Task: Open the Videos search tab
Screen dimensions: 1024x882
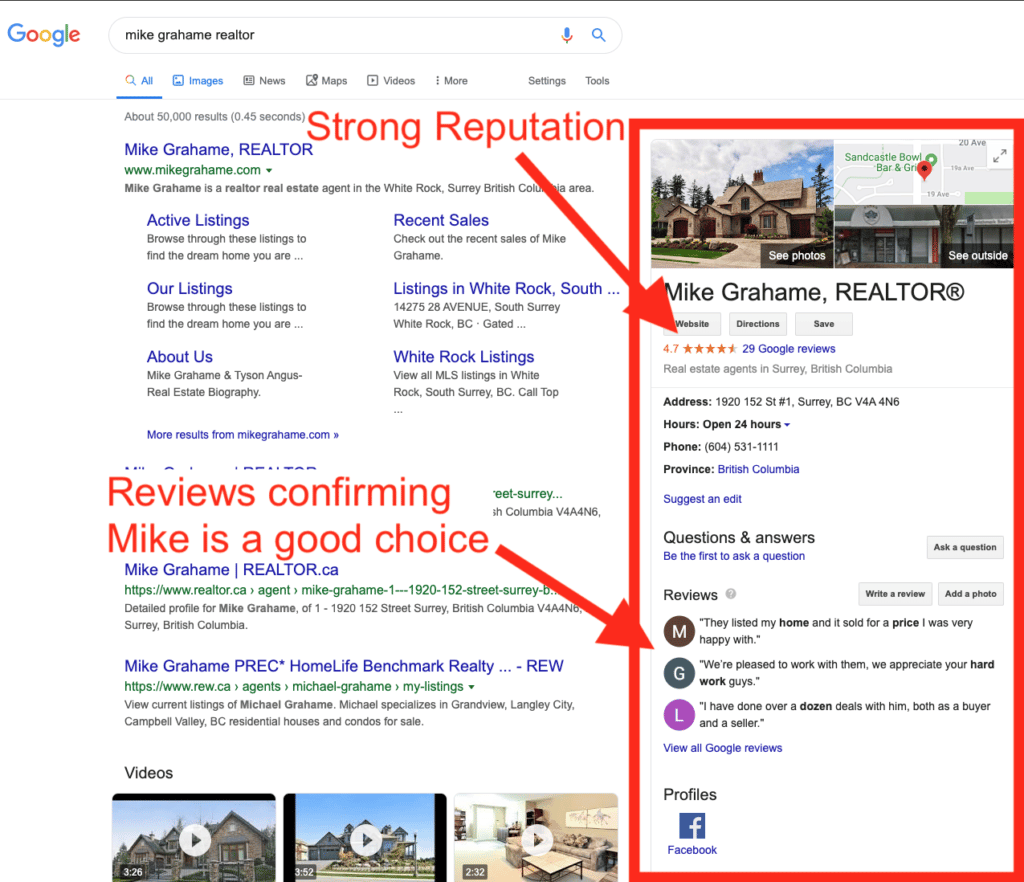Action: click(390, 81)
